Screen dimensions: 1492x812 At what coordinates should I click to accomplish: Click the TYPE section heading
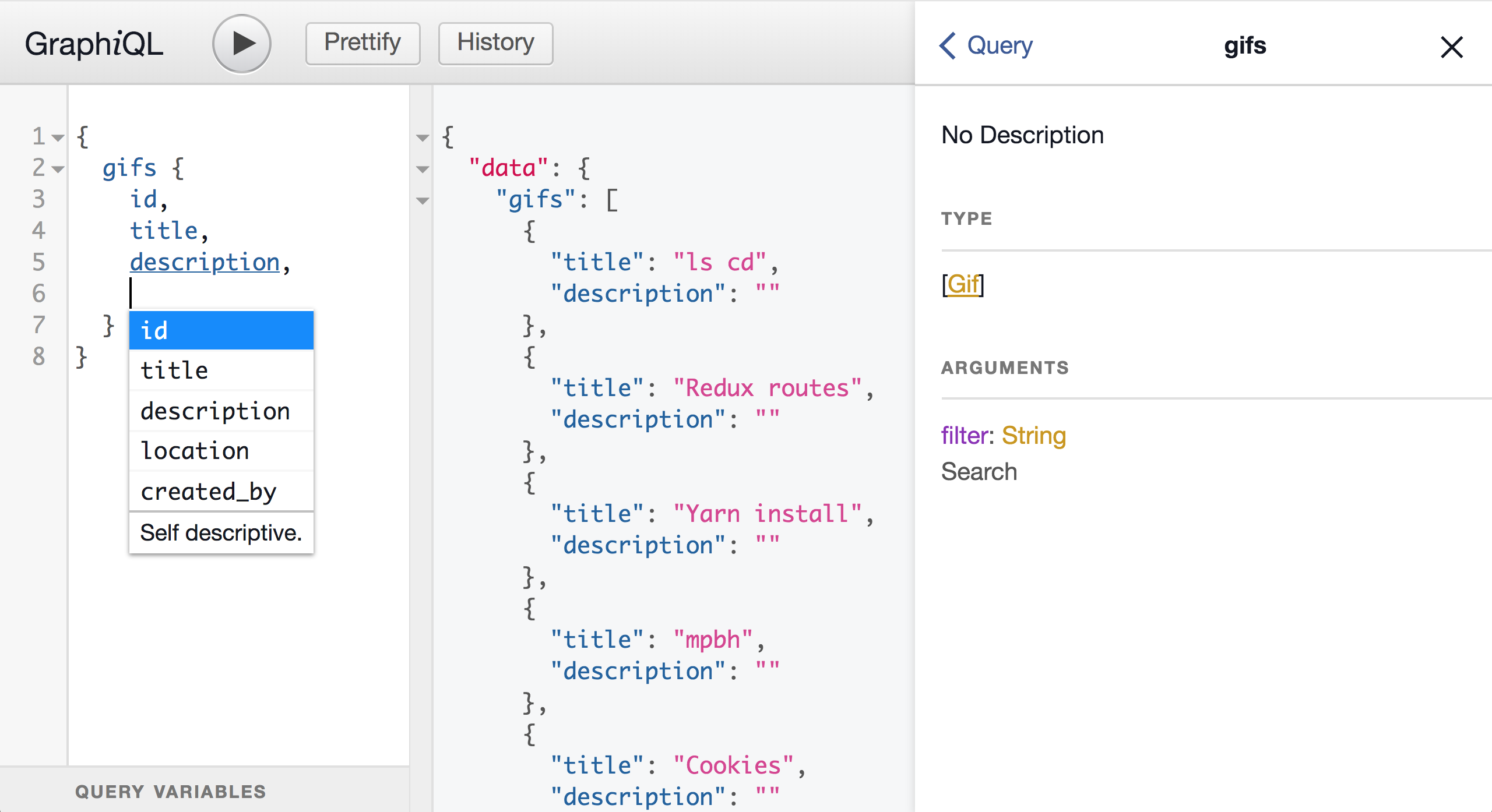pyautogui.click(x=967, y=218)
